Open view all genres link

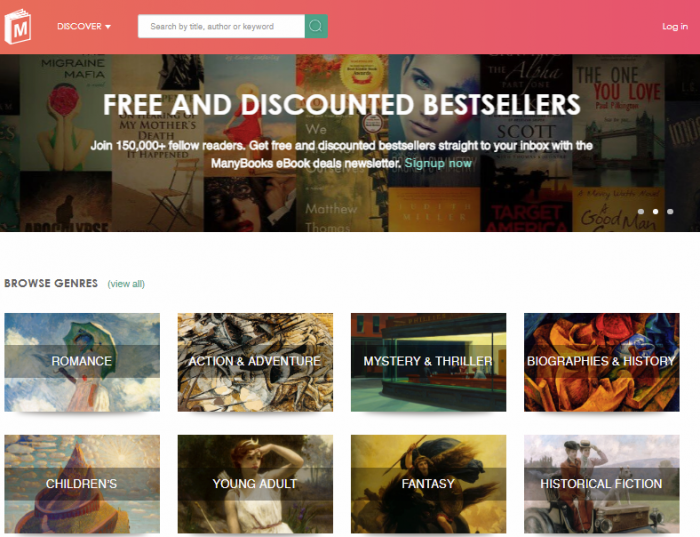[x=126, y=284]
